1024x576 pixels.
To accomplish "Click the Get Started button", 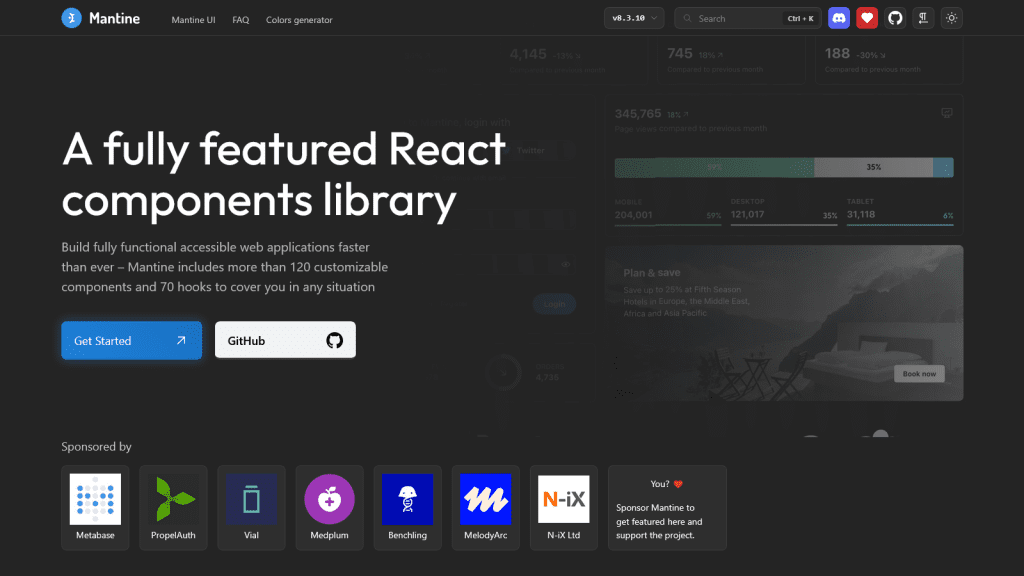I will (131, 340).
